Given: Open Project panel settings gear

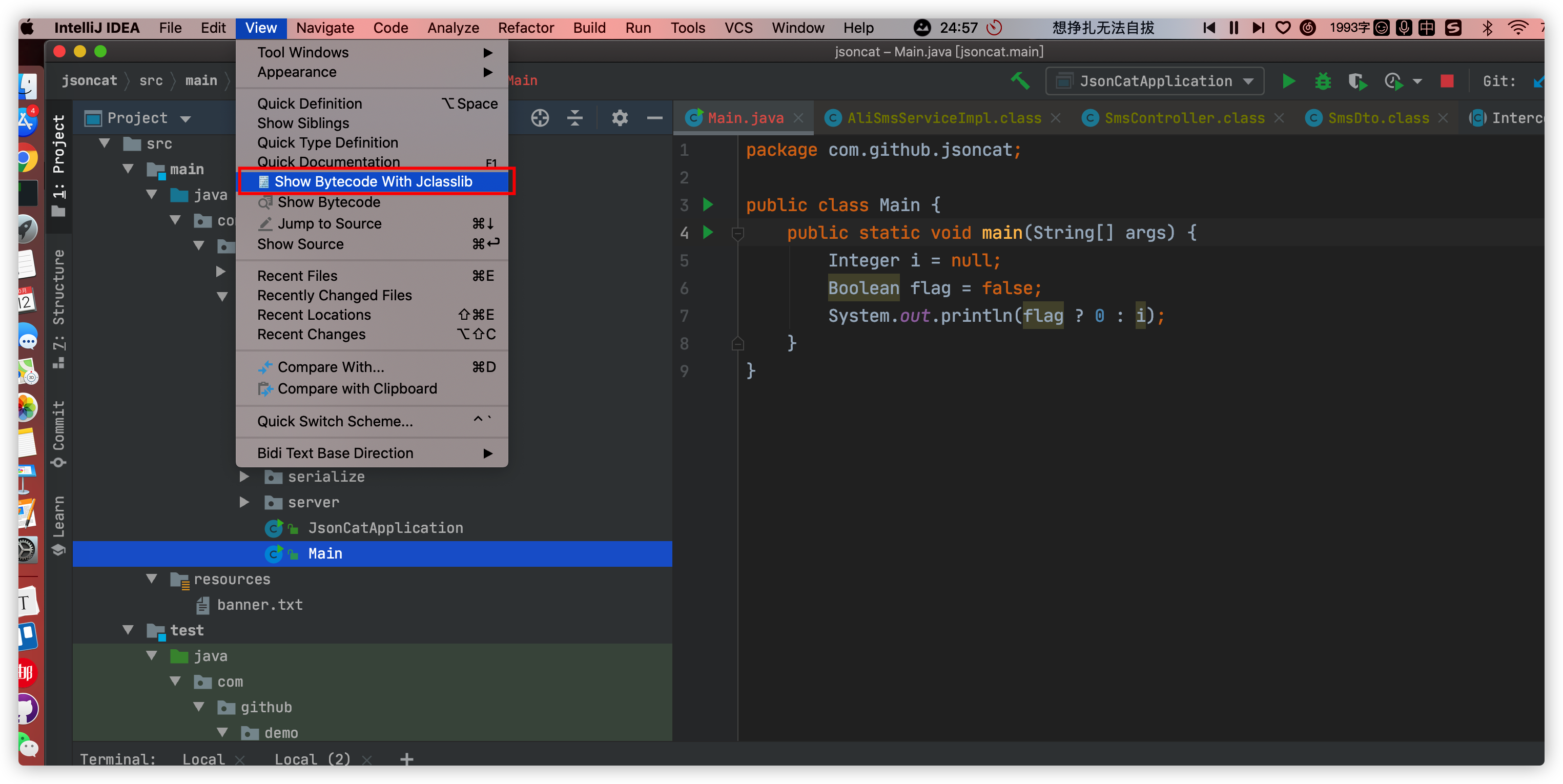Looking at the screenshot, I should (x=620, y=118).
